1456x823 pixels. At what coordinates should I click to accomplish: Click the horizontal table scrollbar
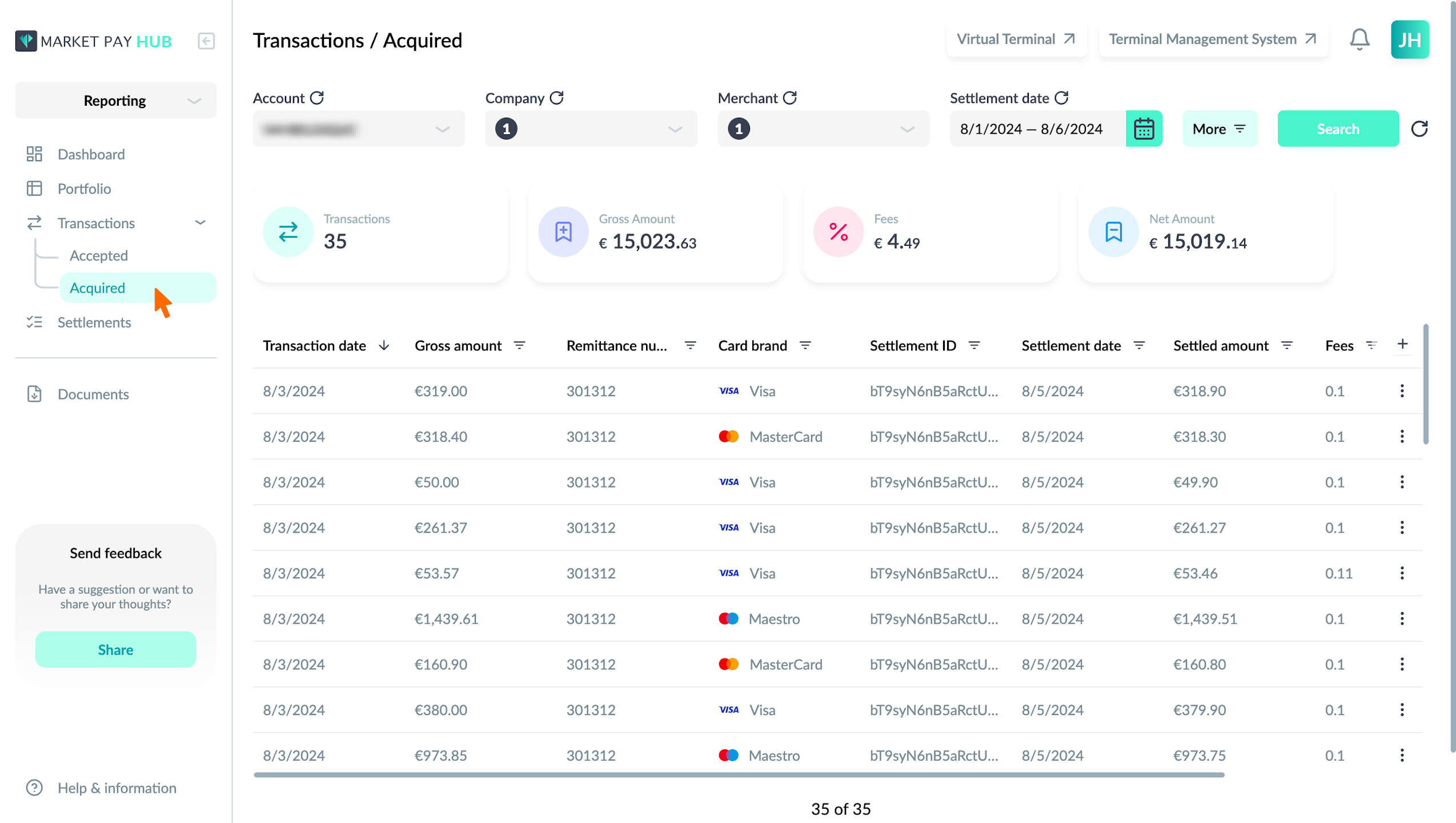click(739, 776)
